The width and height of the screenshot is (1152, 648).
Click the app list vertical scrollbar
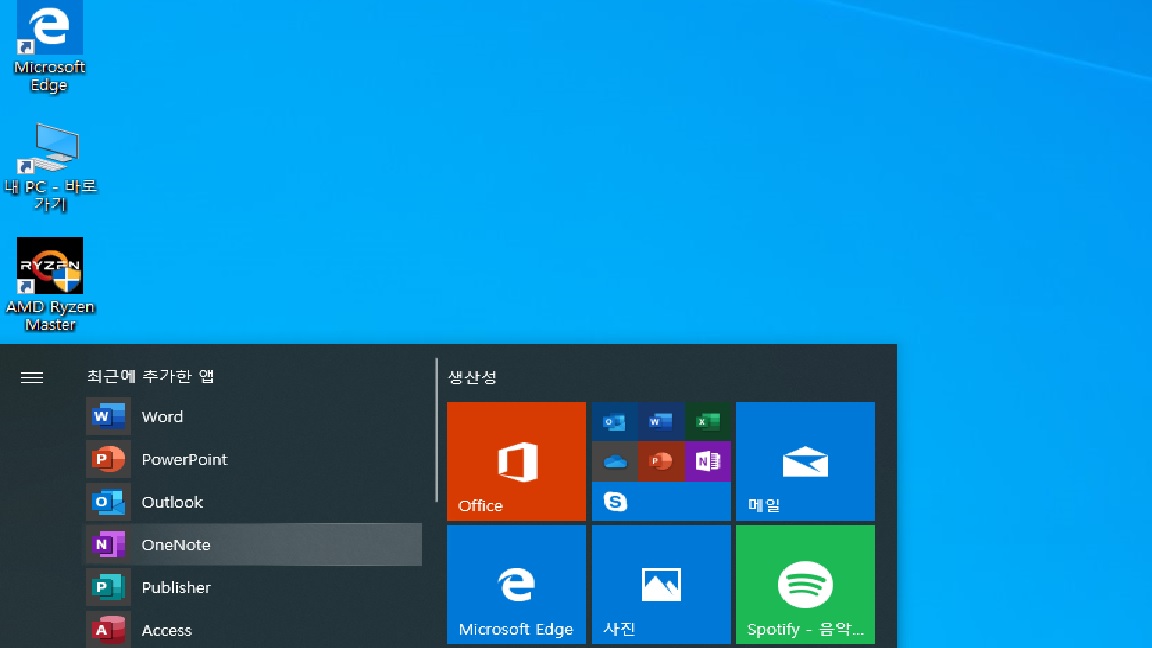(436, 430)
